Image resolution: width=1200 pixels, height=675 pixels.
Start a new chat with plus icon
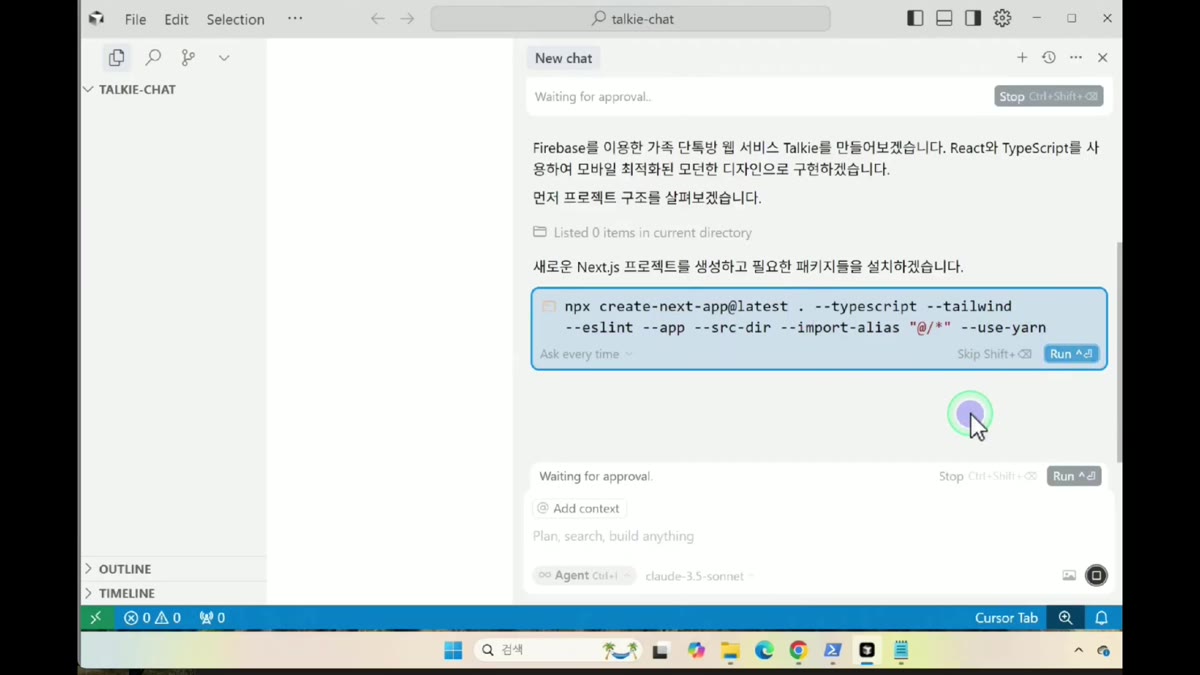(1022, 57)
